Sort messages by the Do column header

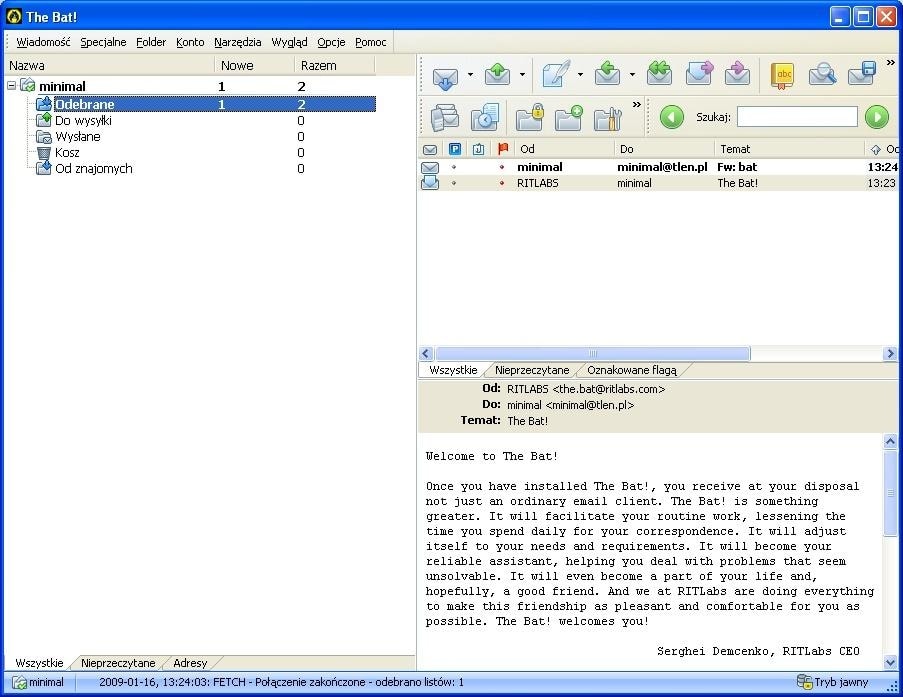pos(665,149)
